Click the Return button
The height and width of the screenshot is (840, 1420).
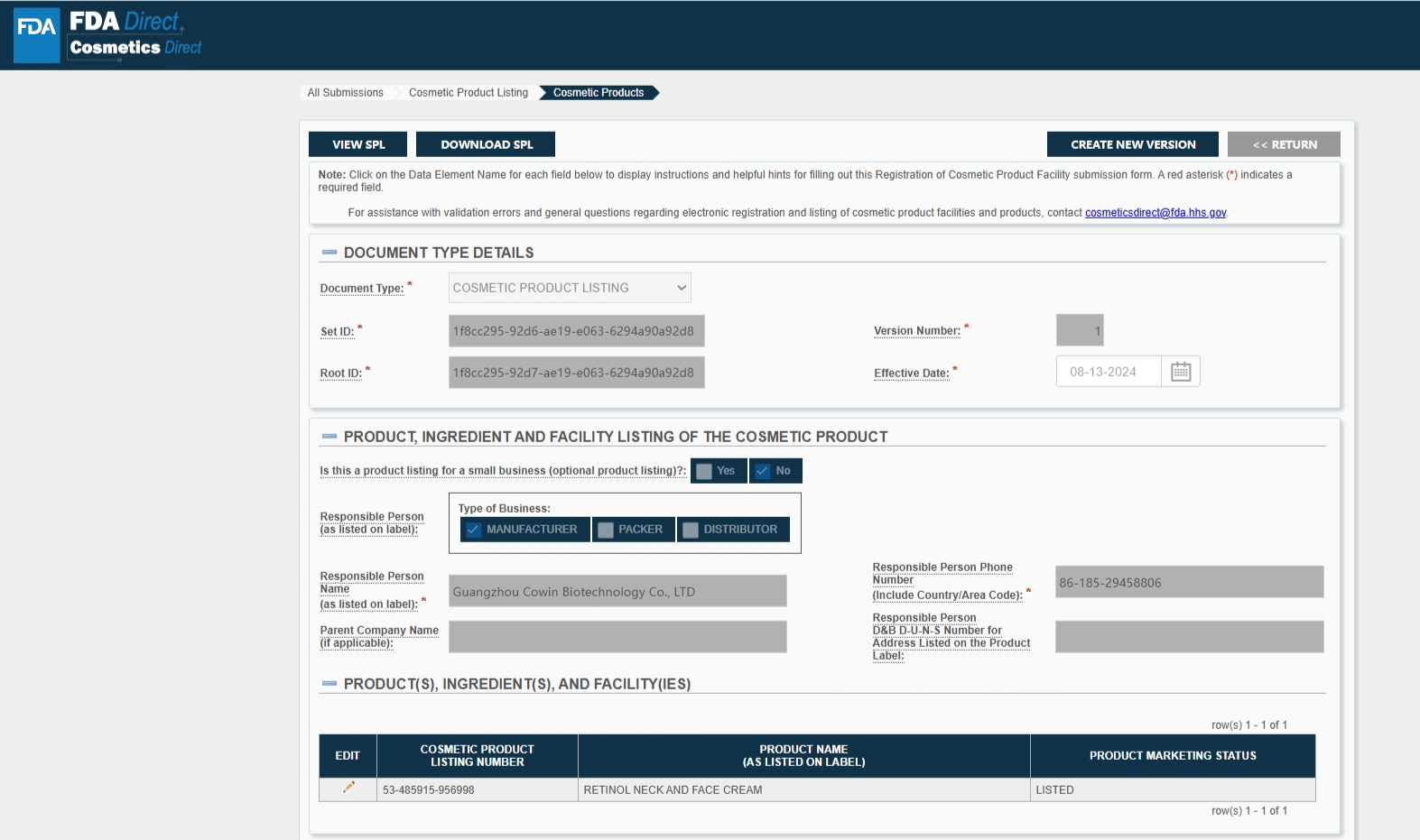[1284, 144]
